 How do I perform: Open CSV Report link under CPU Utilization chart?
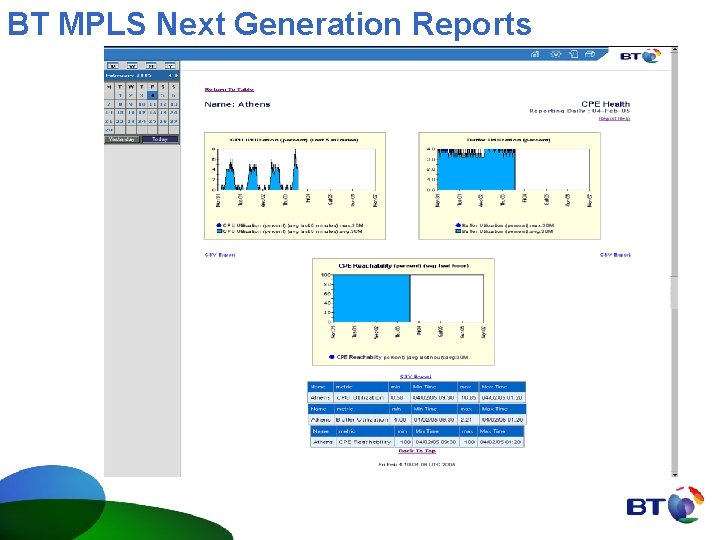(x=220, y=255)
